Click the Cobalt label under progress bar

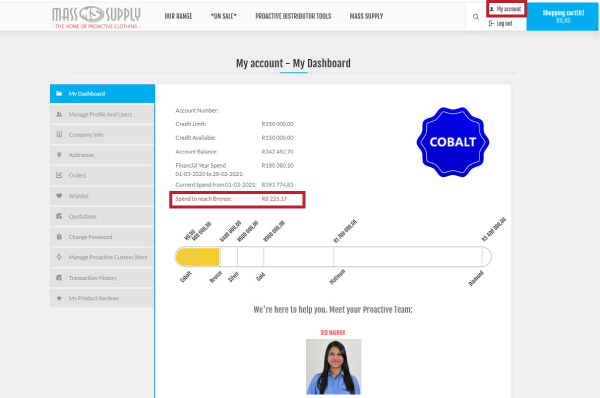(186, 277)
